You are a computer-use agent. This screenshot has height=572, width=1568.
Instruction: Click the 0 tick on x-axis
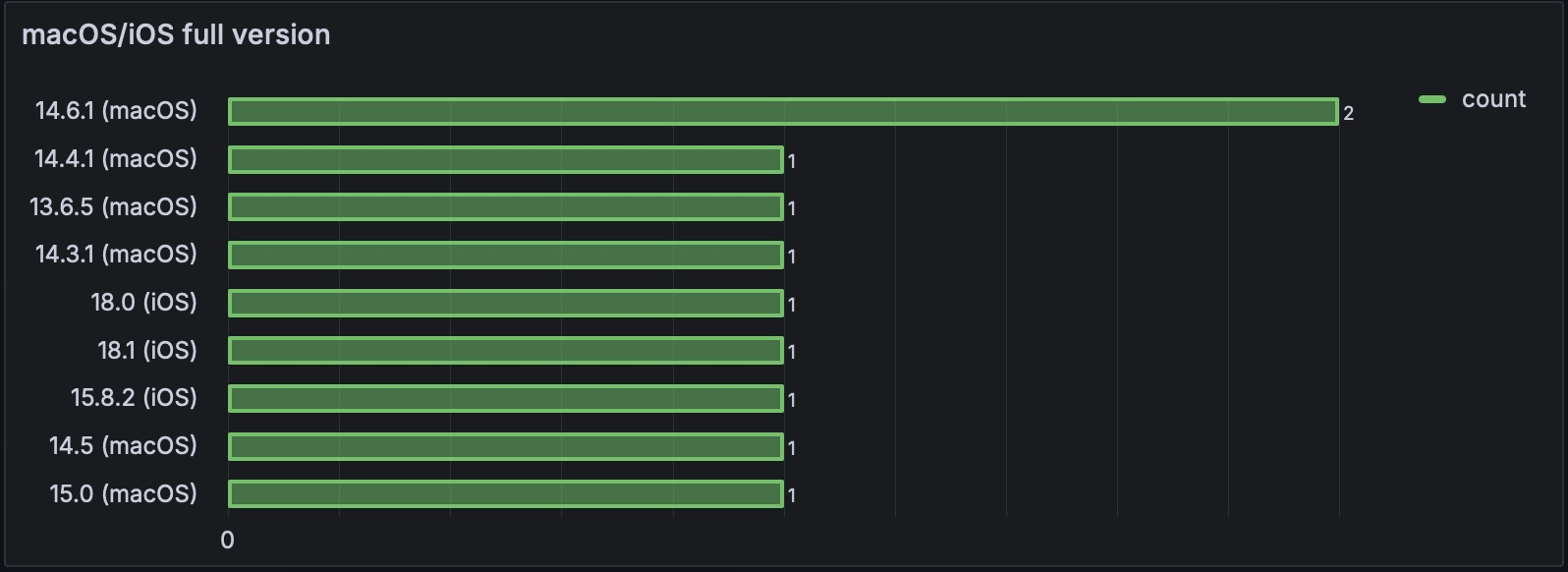point(228,540)
